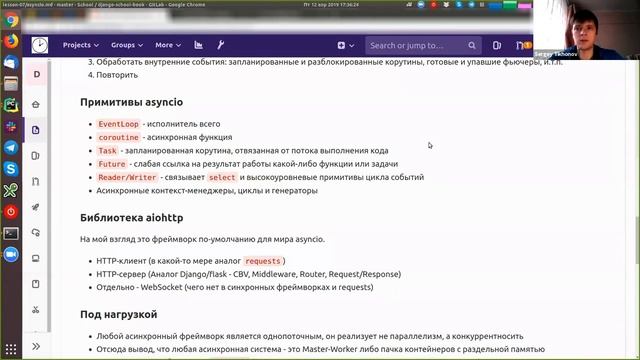The height and width of the screenshot is (360, 640).
Task: Click the GitLab logo home icon
Action: point(40,45)
